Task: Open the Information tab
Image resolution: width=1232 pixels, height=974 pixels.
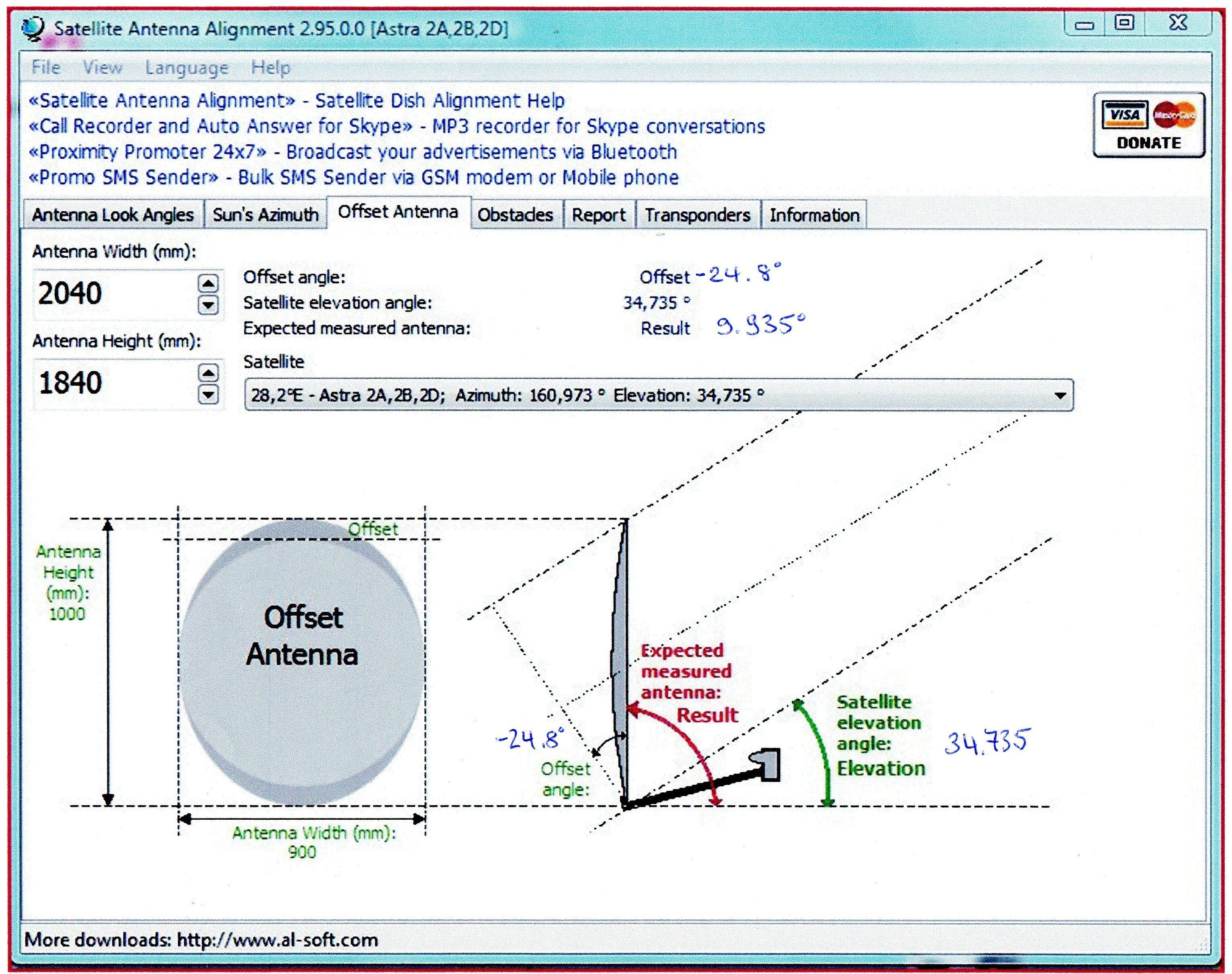Action: coord(815,215)
